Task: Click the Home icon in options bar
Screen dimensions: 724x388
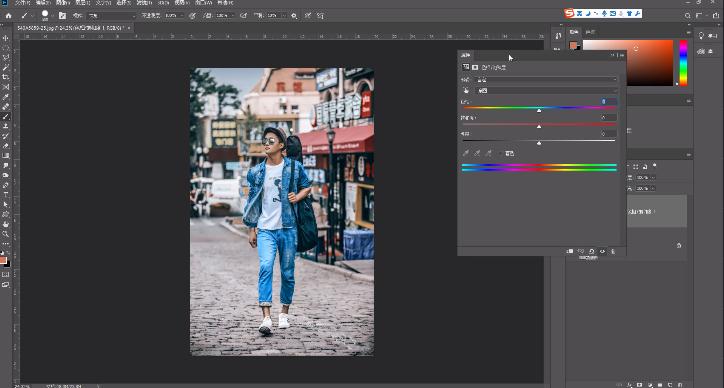Action: pyautogui.click(x=8, y=16)
